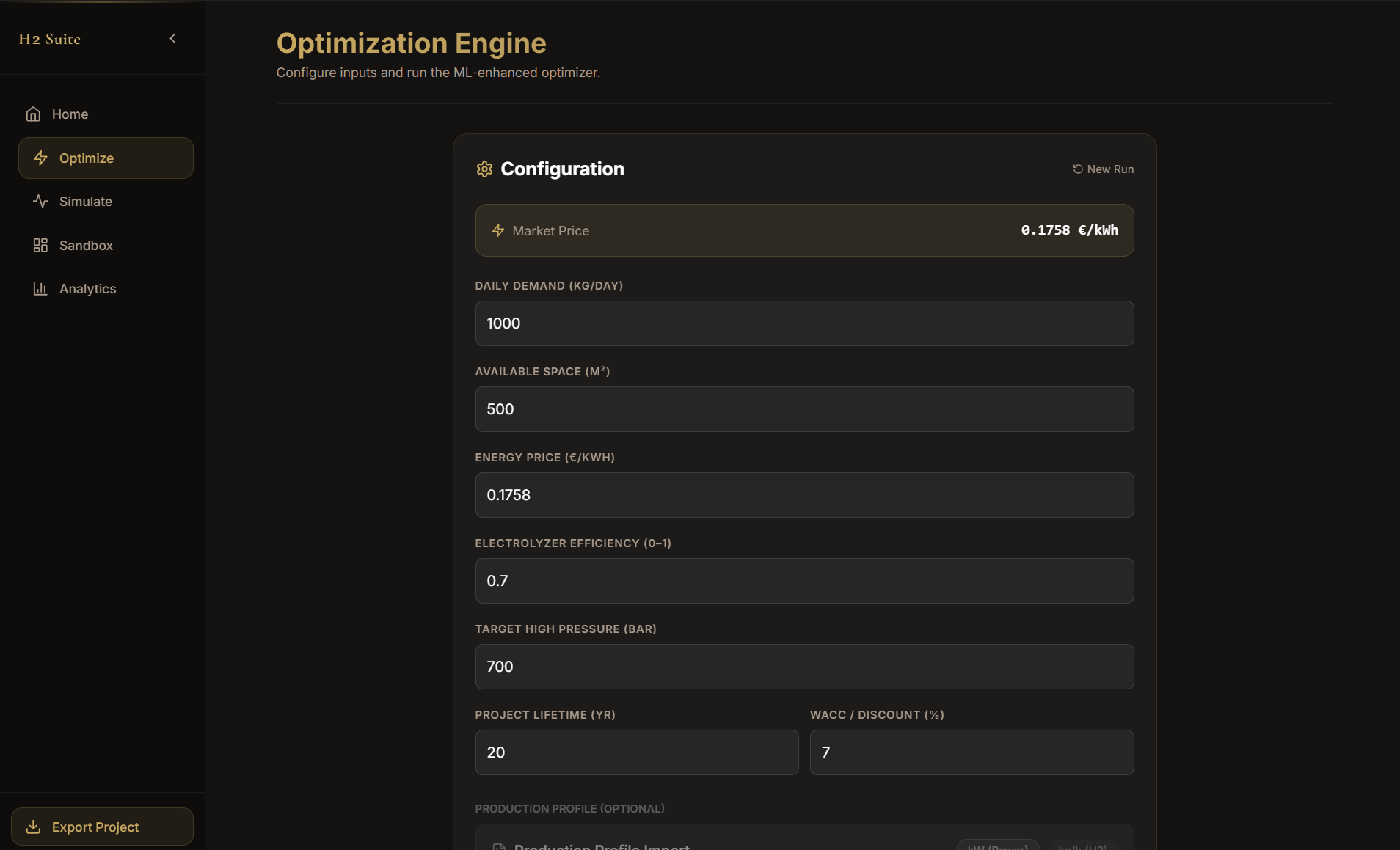Click the WACC / Discount input field
Image resolution: width=1400 pixels, height=850 pixels.
(971, 752)
